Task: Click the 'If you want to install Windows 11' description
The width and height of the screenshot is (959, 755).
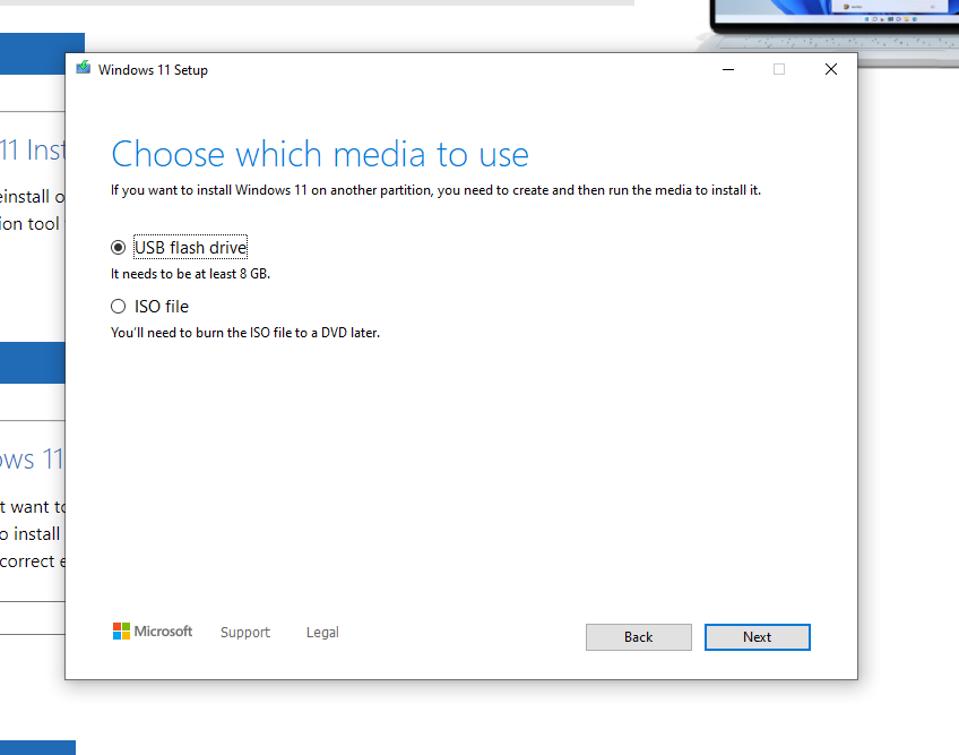Action: [435, 190]
